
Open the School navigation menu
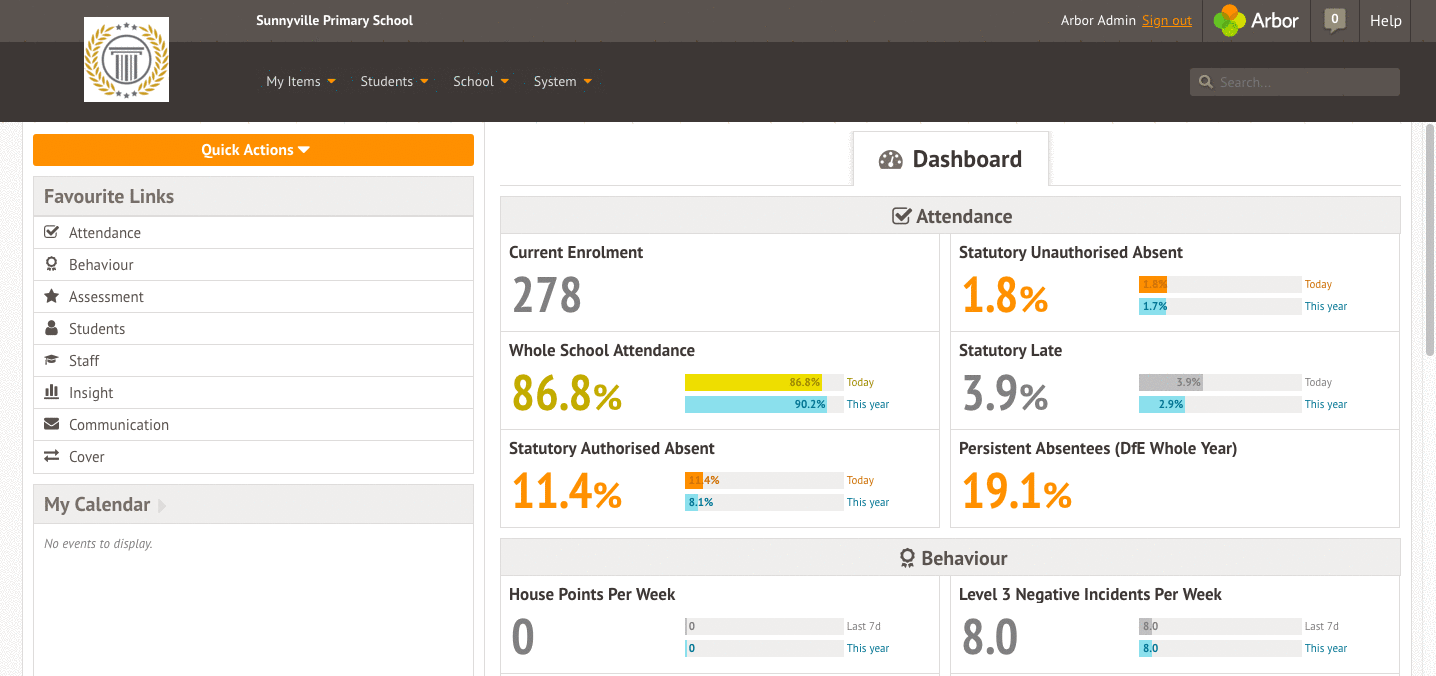pyautogui.click(x=481, y=82)
